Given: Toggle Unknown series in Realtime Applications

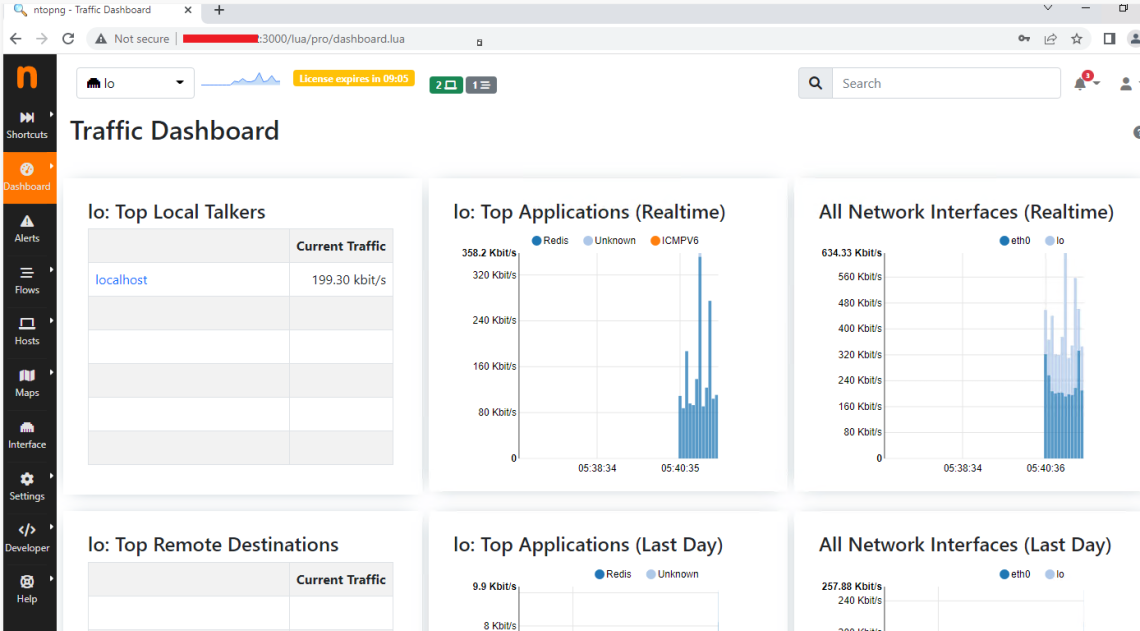Looking at the screenshot, I should click(609, 241).
